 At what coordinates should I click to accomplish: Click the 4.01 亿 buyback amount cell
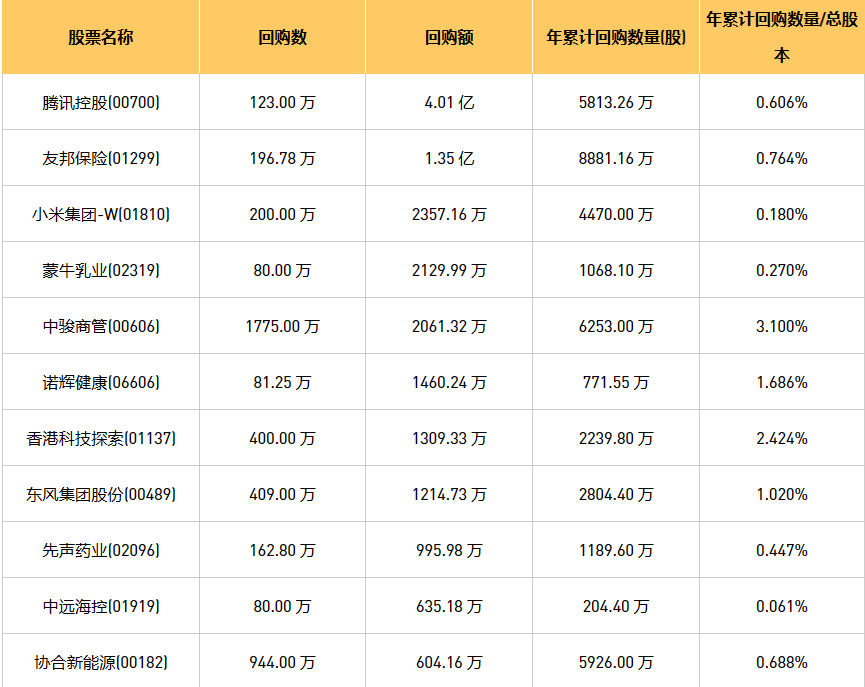449,102
